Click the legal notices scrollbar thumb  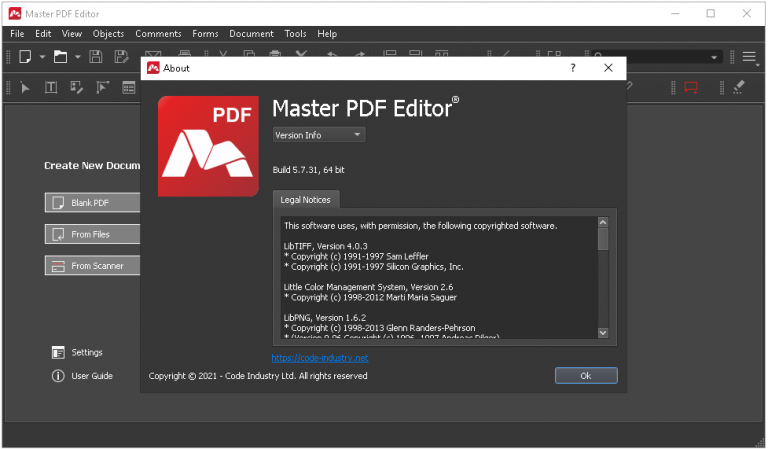coord(603,239)
